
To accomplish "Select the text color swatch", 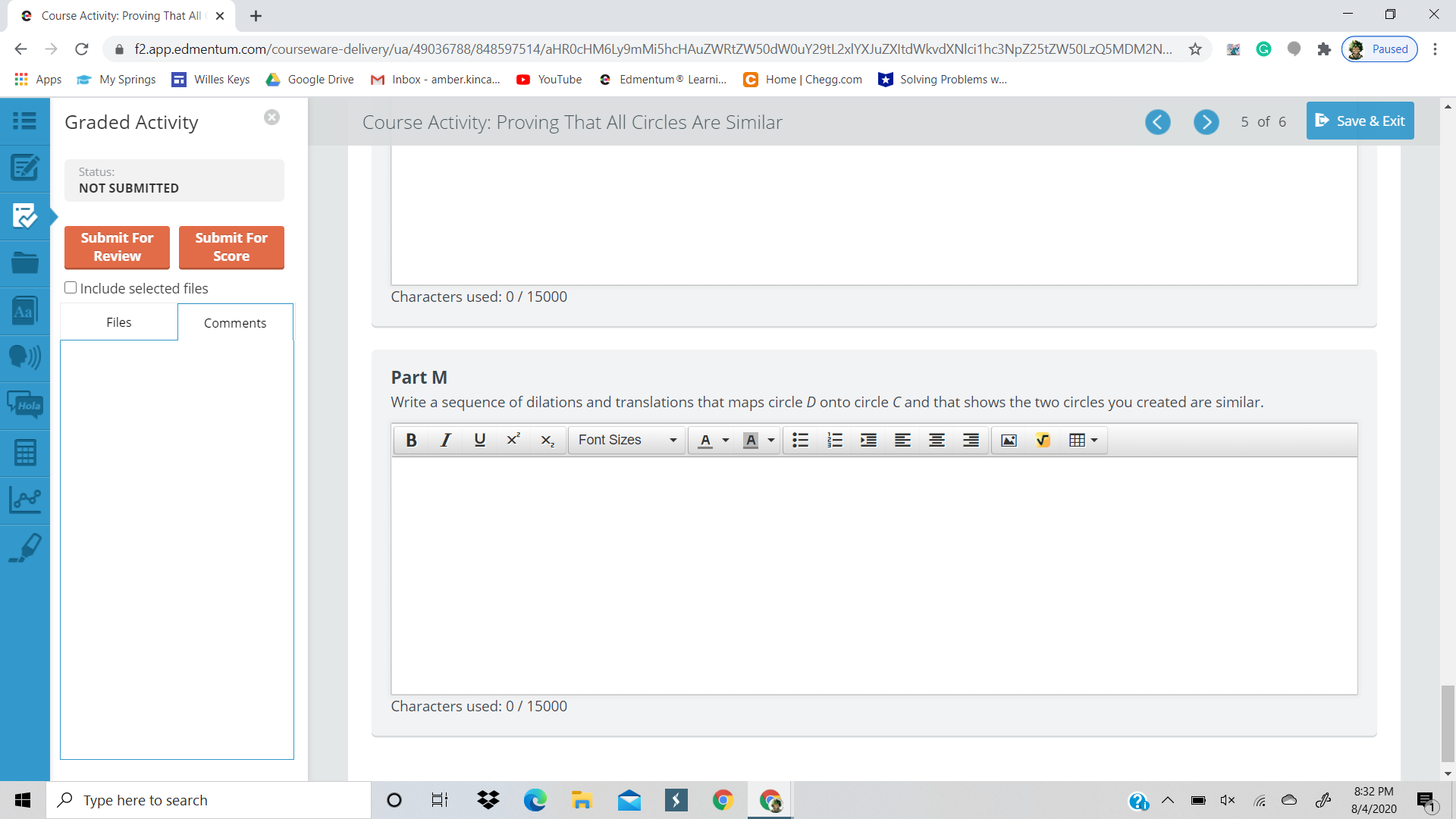I will click(x=706, y=440).
